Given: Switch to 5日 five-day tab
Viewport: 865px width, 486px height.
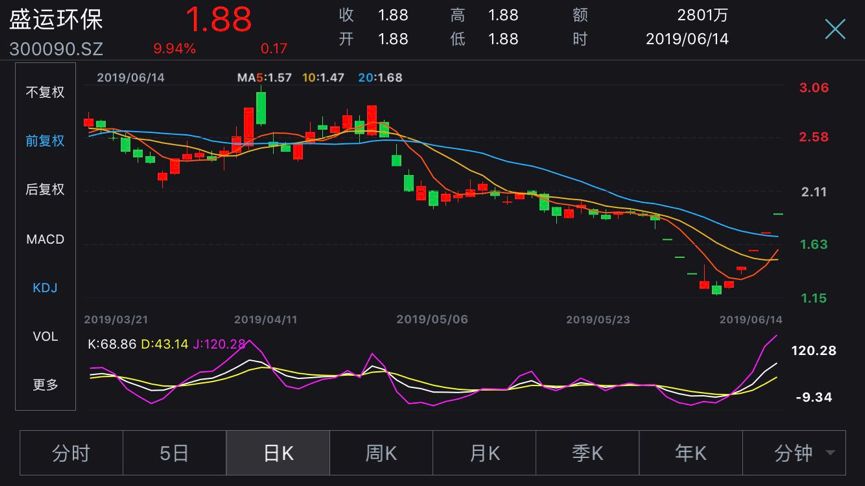Looking at the screenshot, I should pos(174,453).
